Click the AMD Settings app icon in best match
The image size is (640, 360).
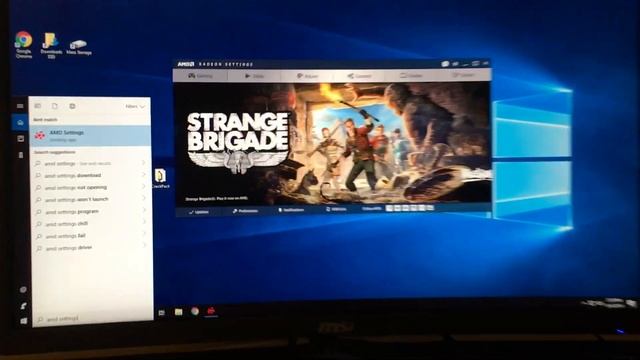pyautogui.click(x=40, y=136)
